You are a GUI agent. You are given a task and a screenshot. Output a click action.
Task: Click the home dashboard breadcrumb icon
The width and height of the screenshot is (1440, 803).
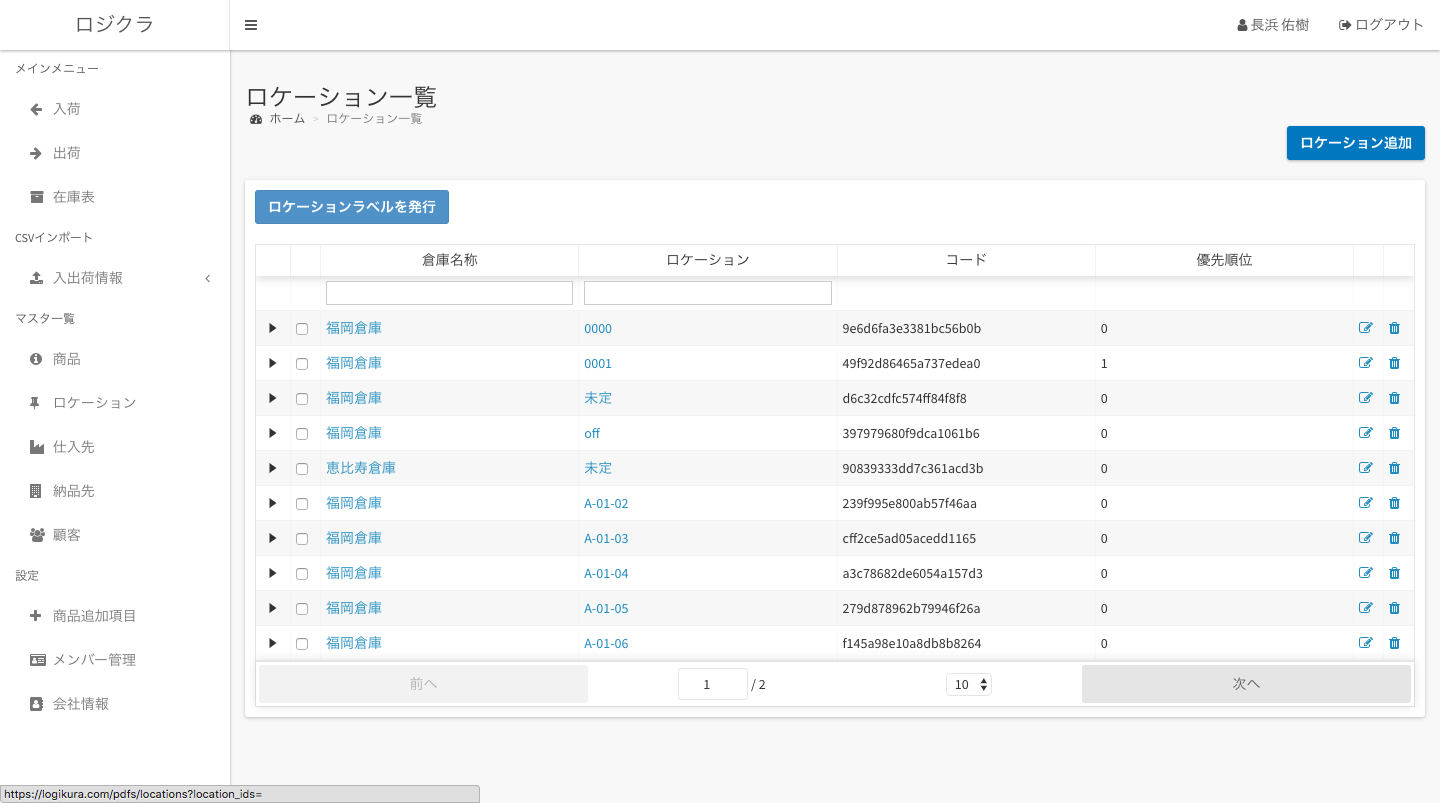[x=256, y=119]
